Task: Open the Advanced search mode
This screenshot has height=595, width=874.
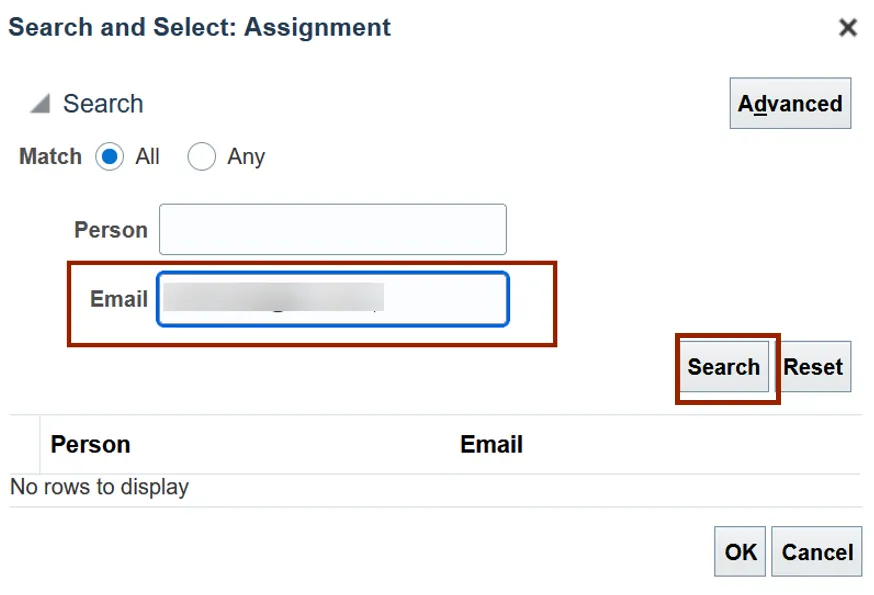Action: (790, 104)
